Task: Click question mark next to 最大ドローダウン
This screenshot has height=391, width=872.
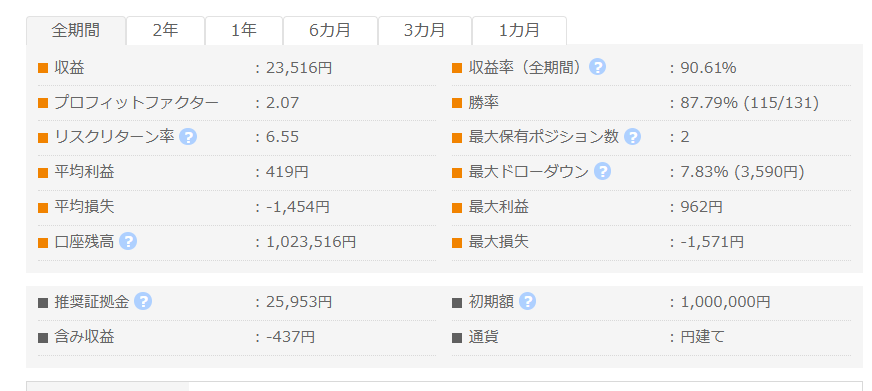Action: [602, 172]
